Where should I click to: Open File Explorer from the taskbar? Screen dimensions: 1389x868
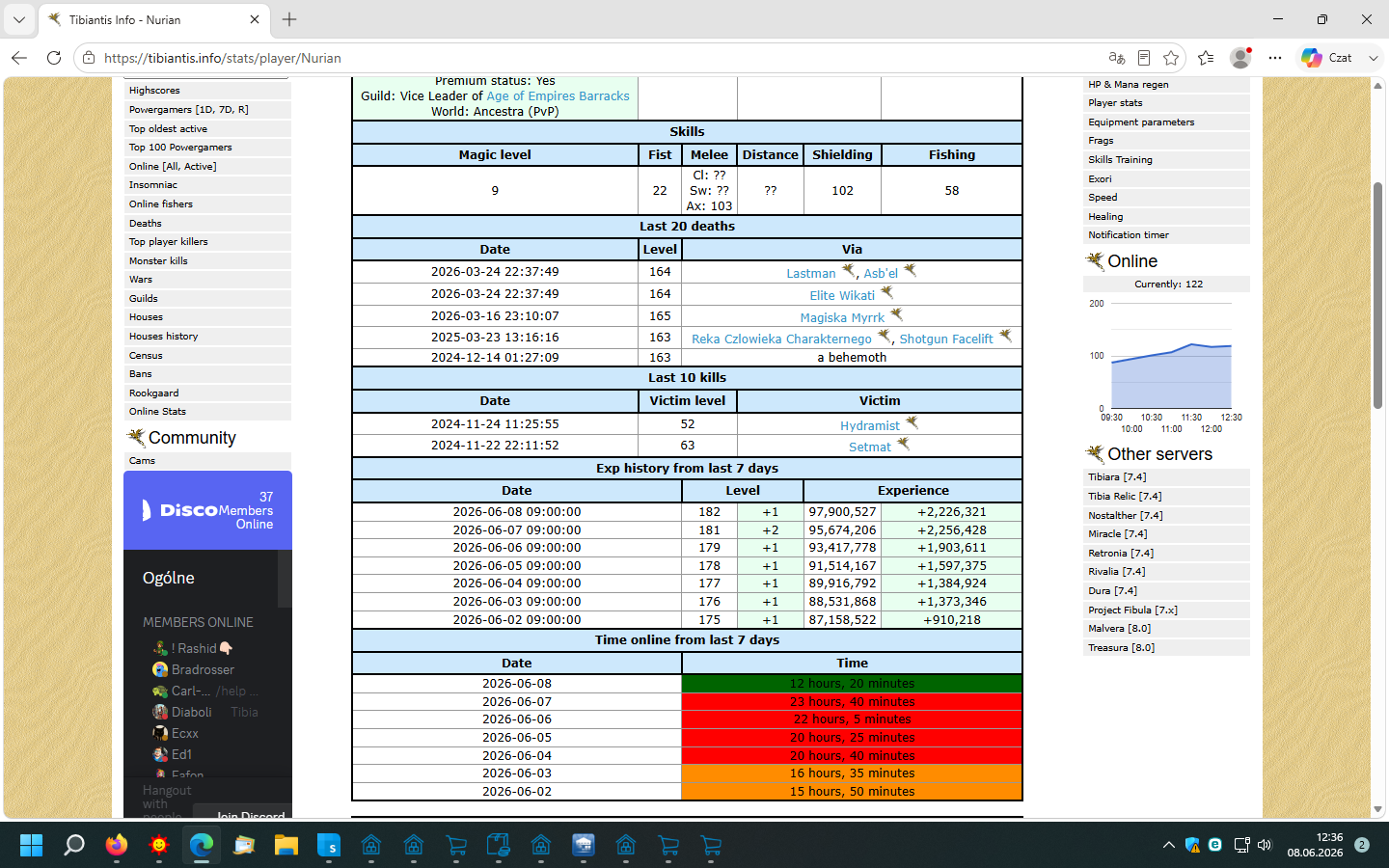click(286, 846)
